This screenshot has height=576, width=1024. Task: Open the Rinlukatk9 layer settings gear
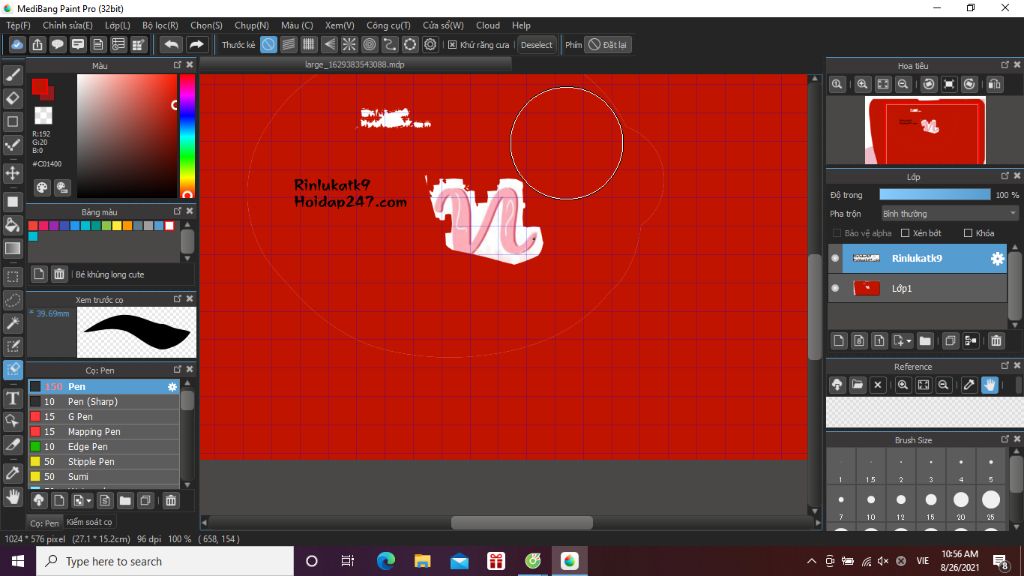click(x=997, y=259)
